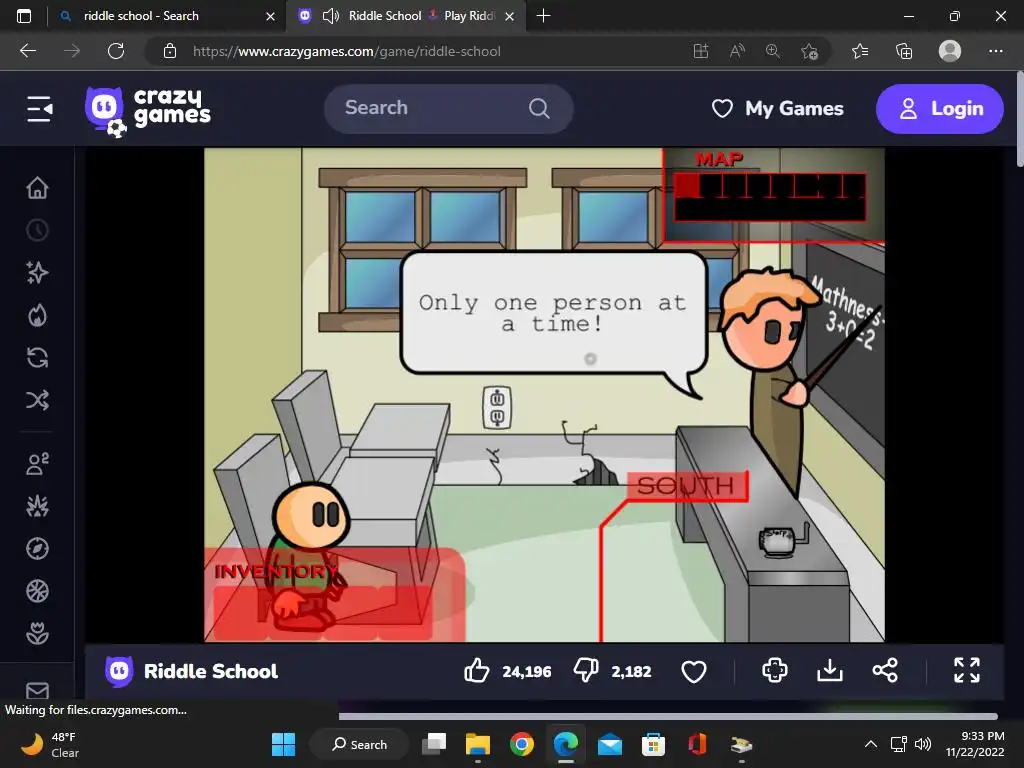The height and width of the screenshot is (768, 1024).
Task: Open File Explorer from taskbar
Action: point(477,744)
